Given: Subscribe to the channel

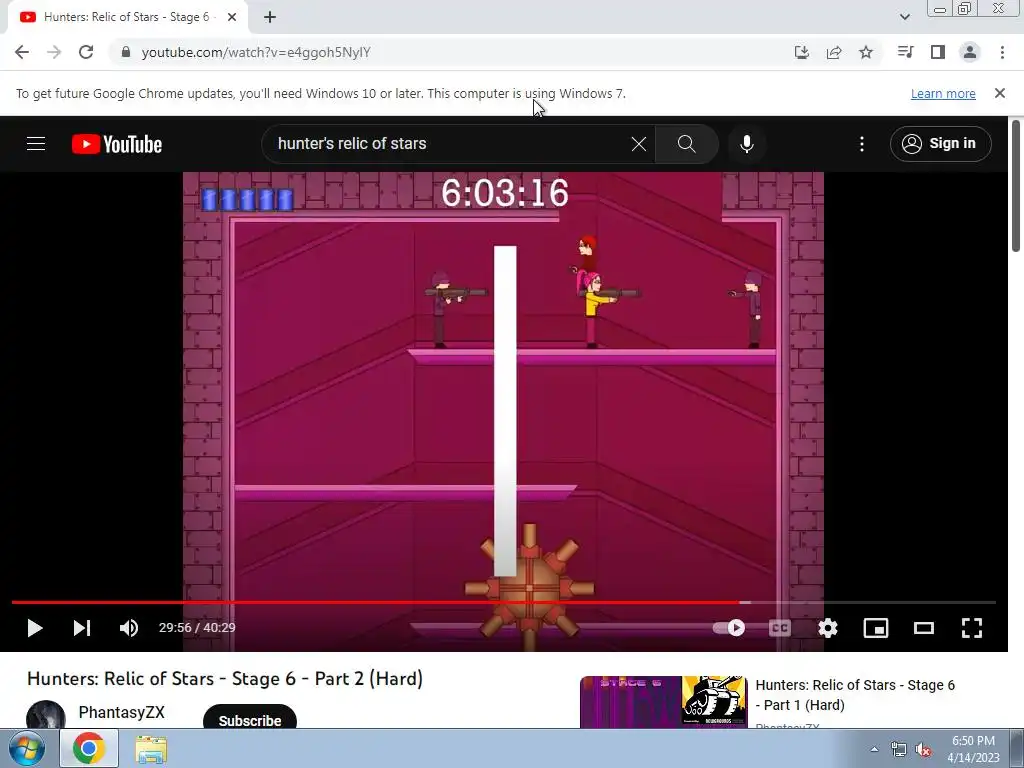Looking at the screenshot, I should click(x=249, y=717).
